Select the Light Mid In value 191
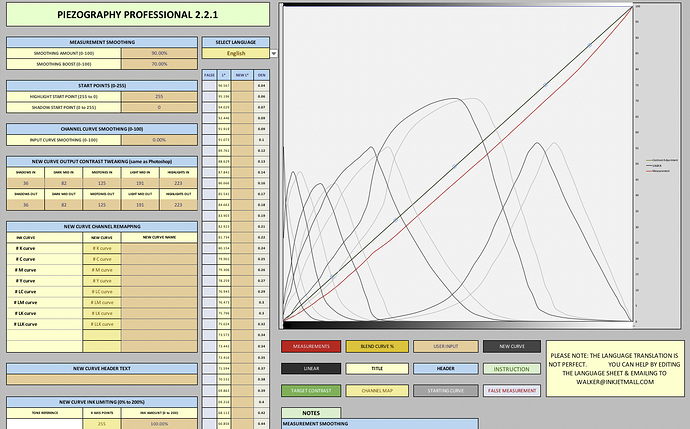690x429 pixels. [x=140, y=183]
